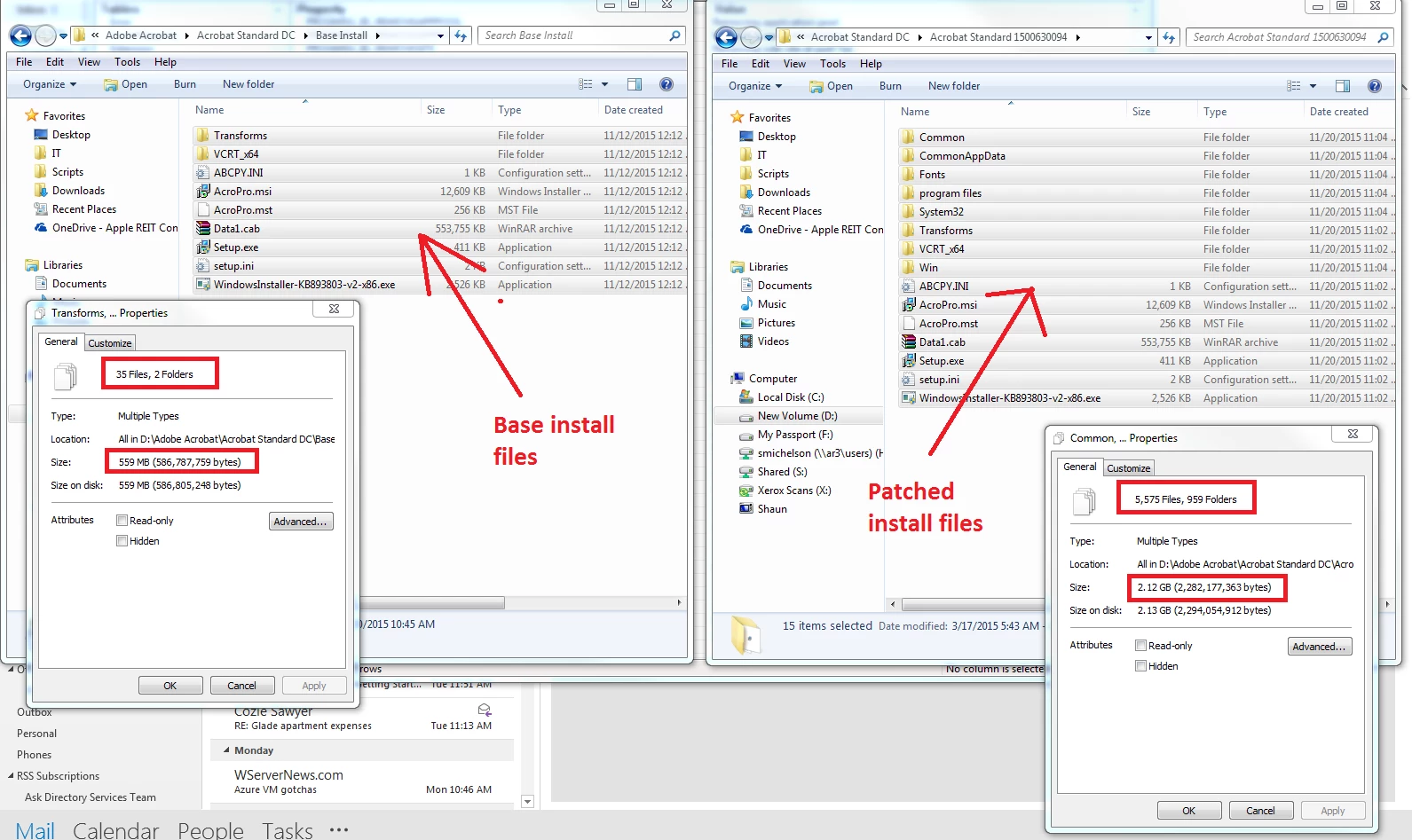Screen dimensions: 1412x840
Task: Open File menu in Base Install window
Action: tap(24, 62)
